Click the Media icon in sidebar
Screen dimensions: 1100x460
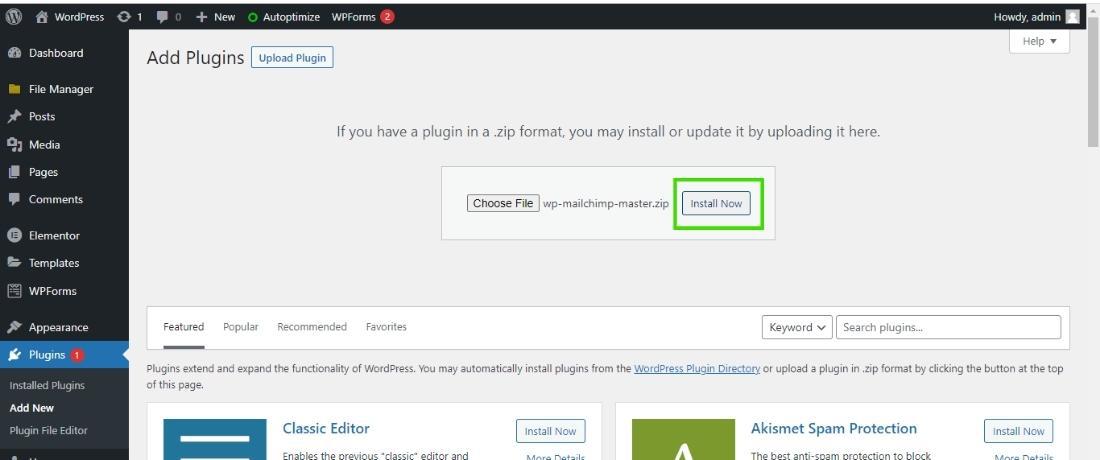tap(14, 144)
